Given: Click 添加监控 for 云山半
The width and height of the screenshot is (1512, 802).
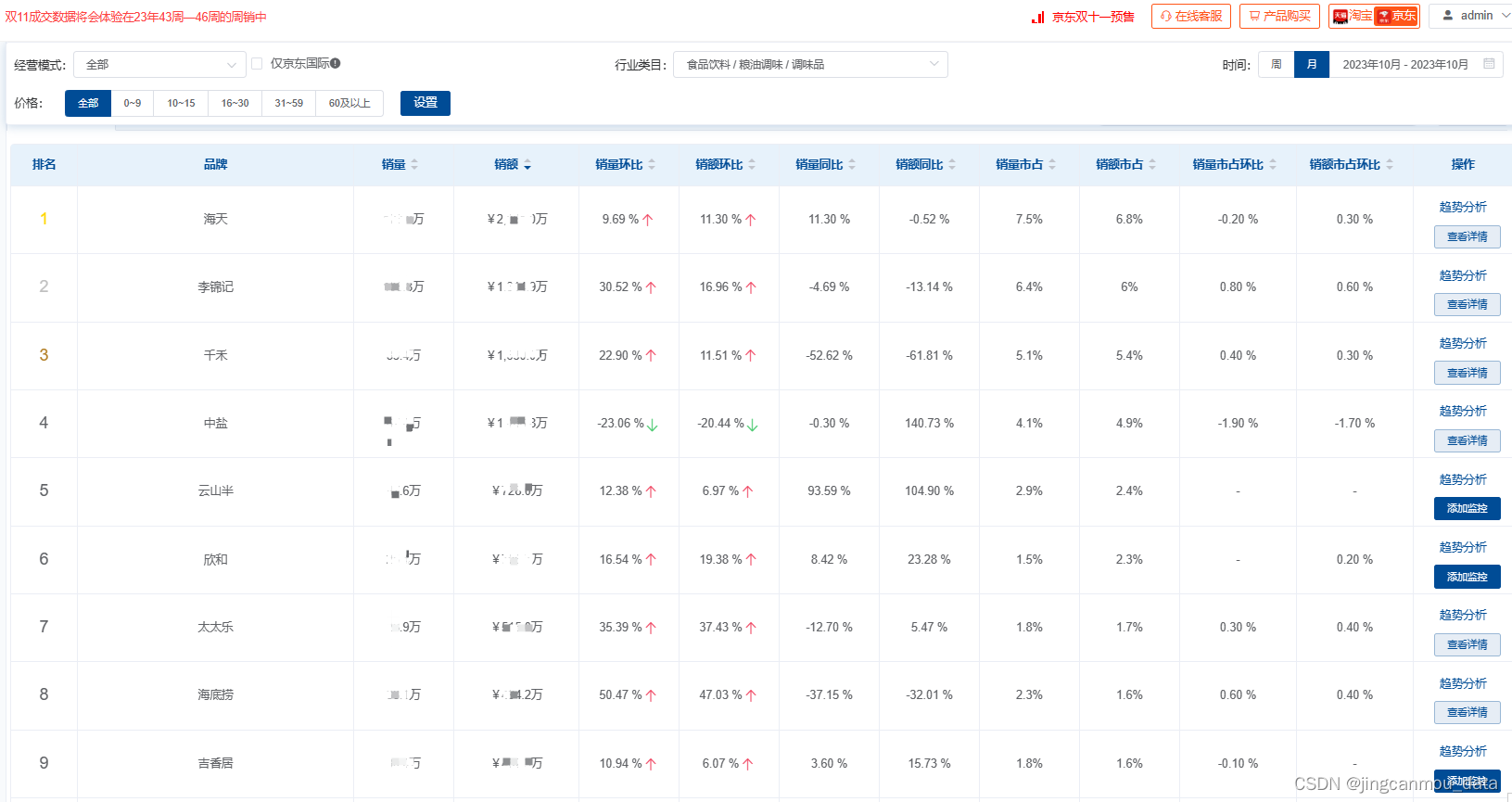Looking at the screenshot, I should [1468, 508].
